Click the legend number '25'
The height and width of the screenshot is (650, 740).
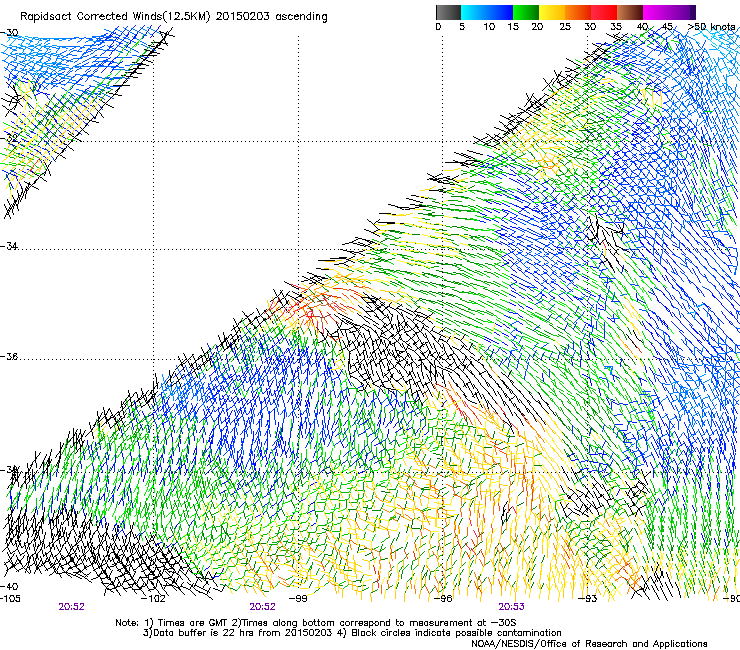(565, 27)
